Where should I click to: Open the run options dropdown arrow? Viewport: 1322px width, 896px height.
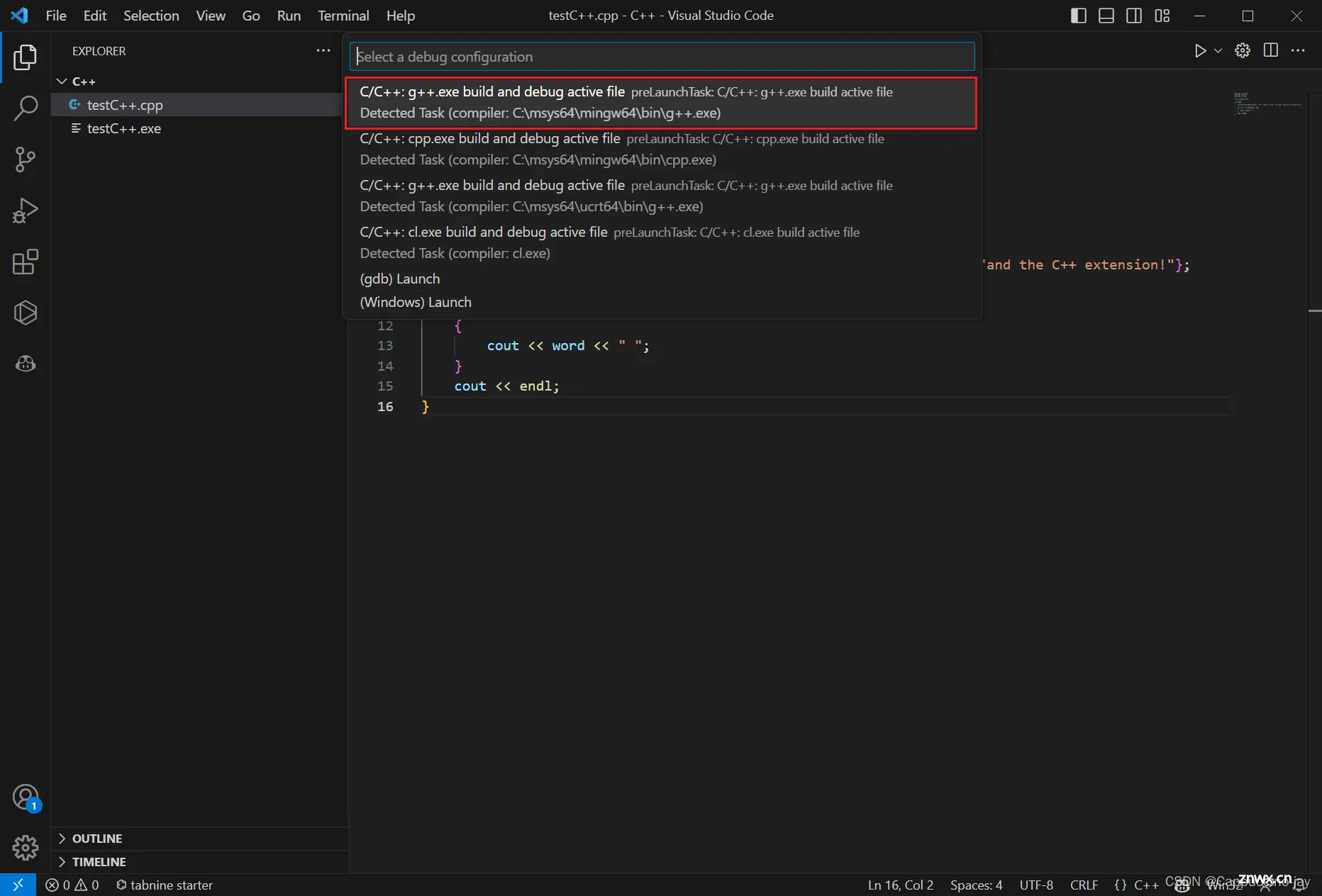[1218, 50]
